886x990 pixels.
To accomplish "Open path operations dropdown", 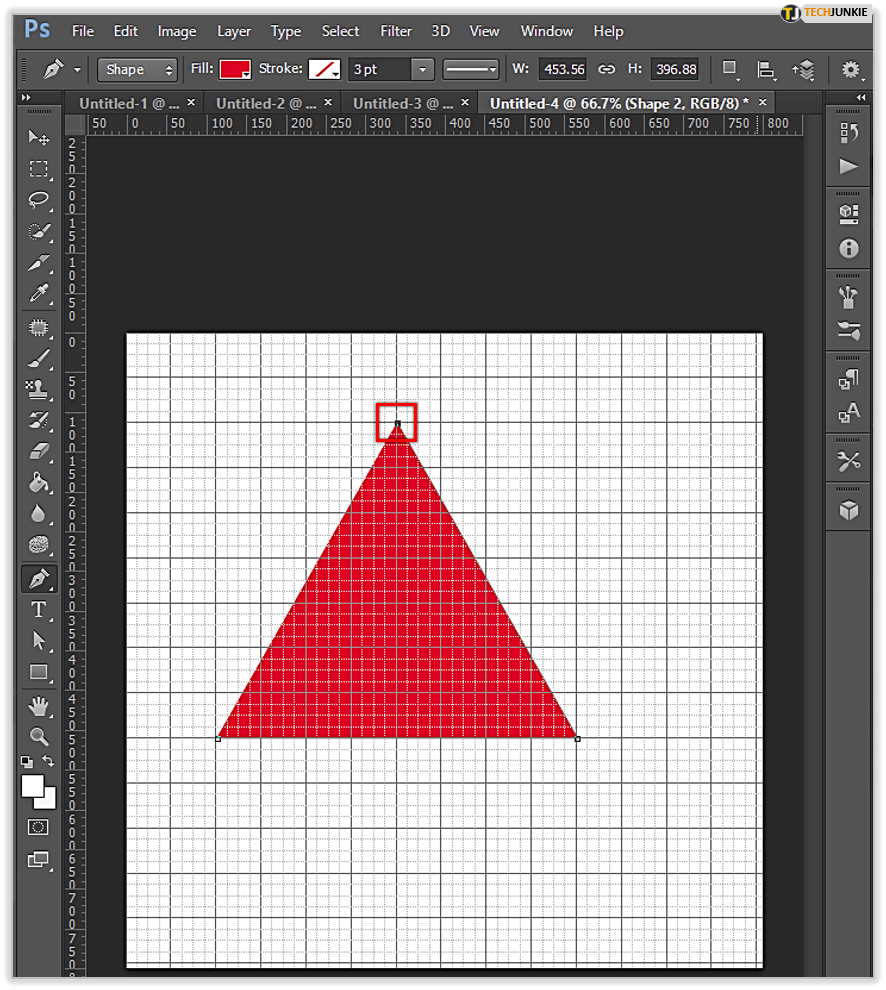I will 730,69.
